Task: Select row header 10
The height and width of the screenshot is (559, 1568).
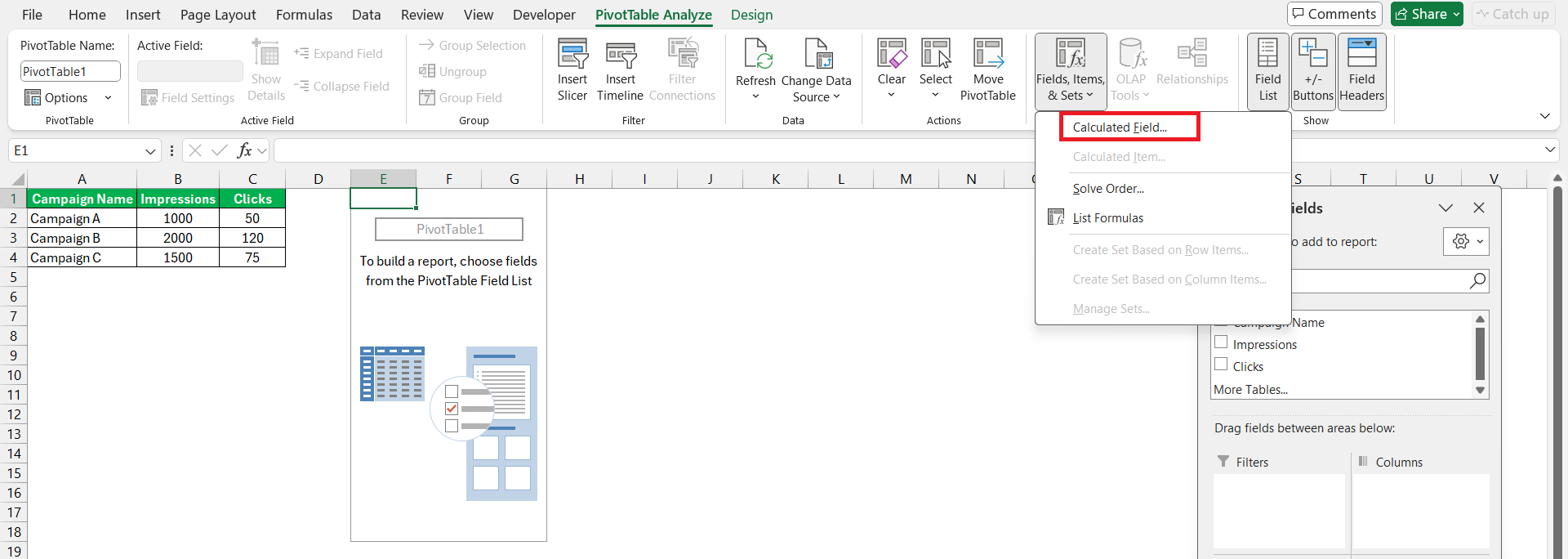Action: tap(14, 375)
